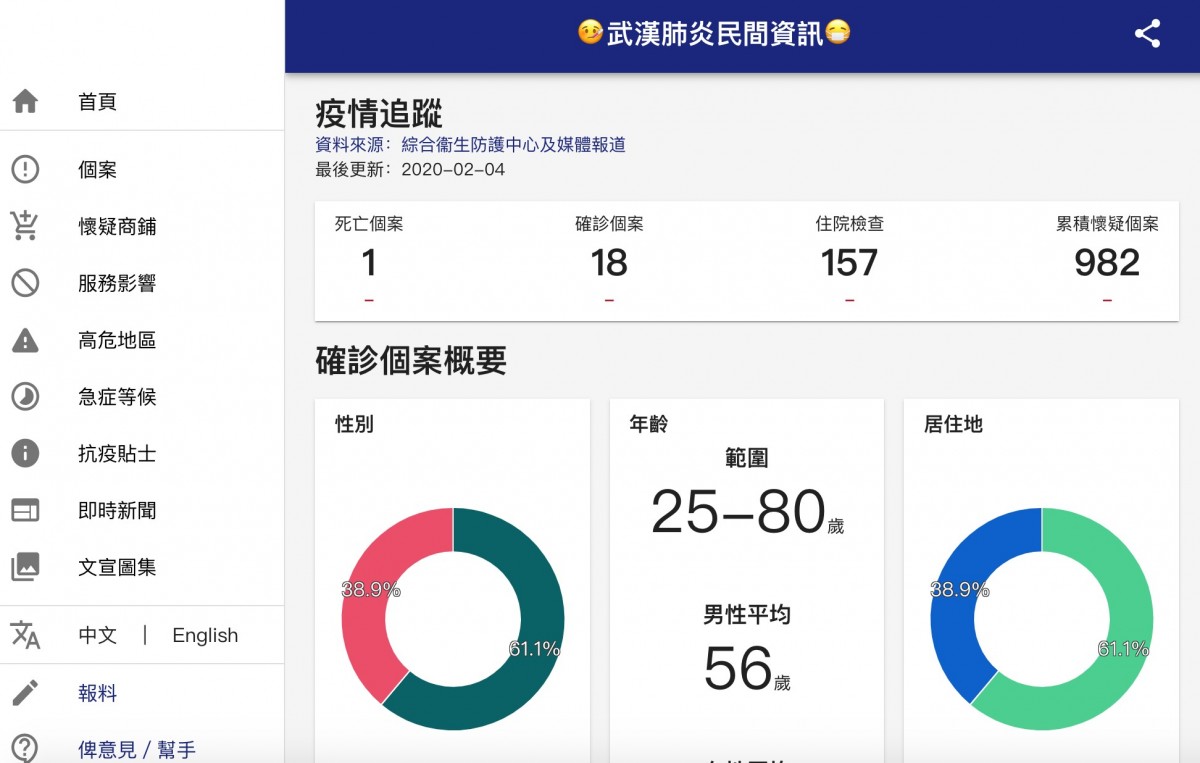This screenshot has width=1200, height=763.
Task: Switch language to English
Action: coord(205,635)
